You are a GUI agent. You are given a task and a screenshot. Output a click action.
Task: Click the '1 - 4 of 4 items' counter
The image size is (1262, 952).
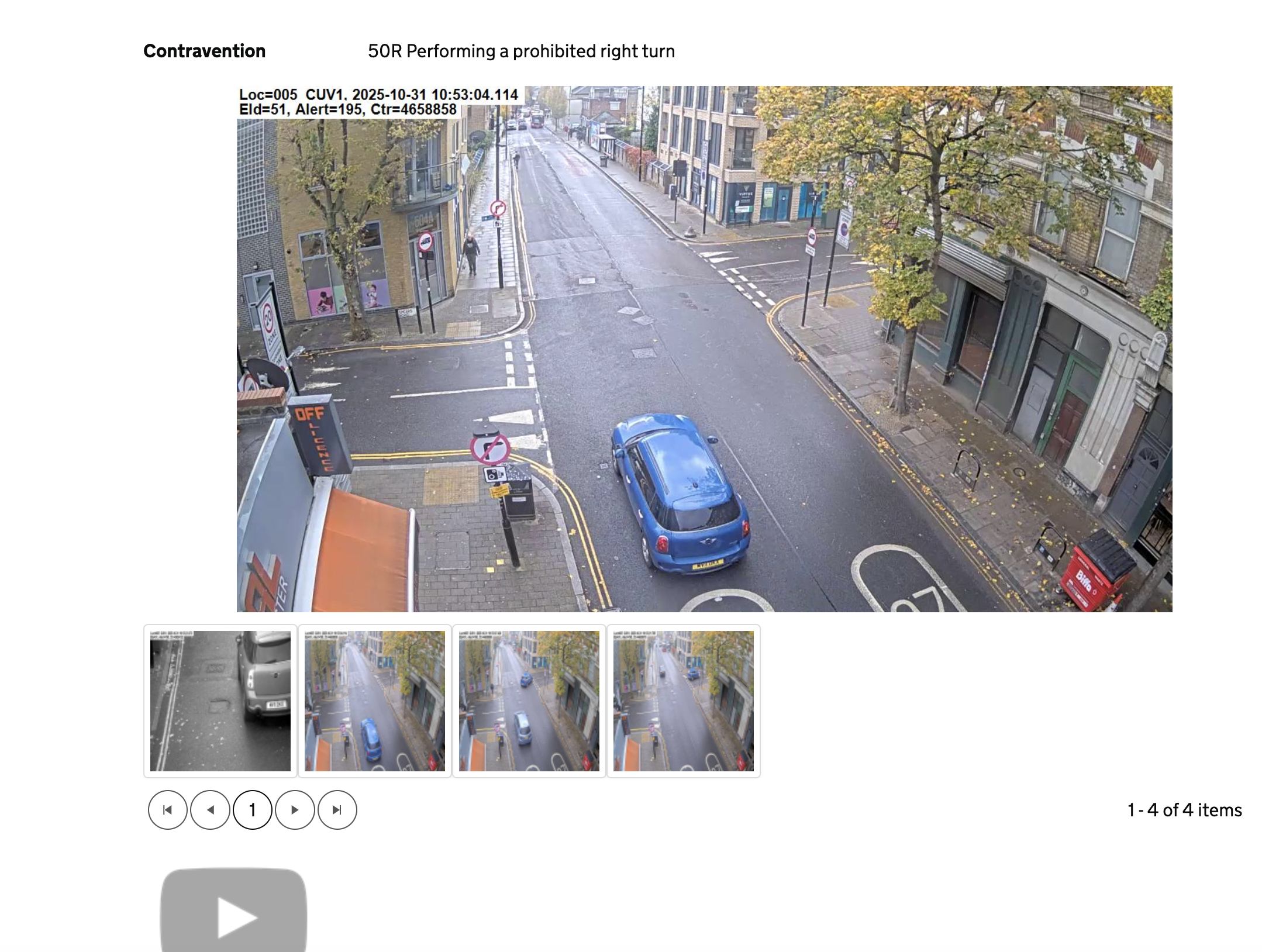1184,809
